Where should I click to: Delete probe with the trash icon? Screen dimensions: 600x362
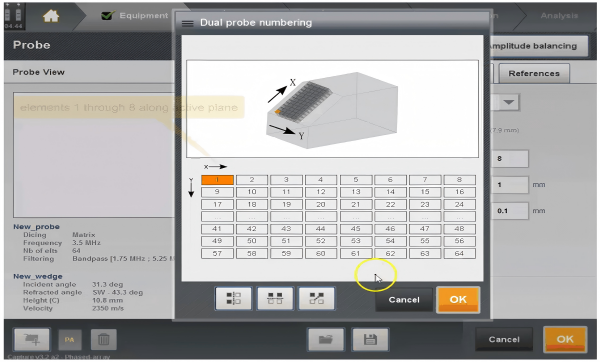pos(104,339)
